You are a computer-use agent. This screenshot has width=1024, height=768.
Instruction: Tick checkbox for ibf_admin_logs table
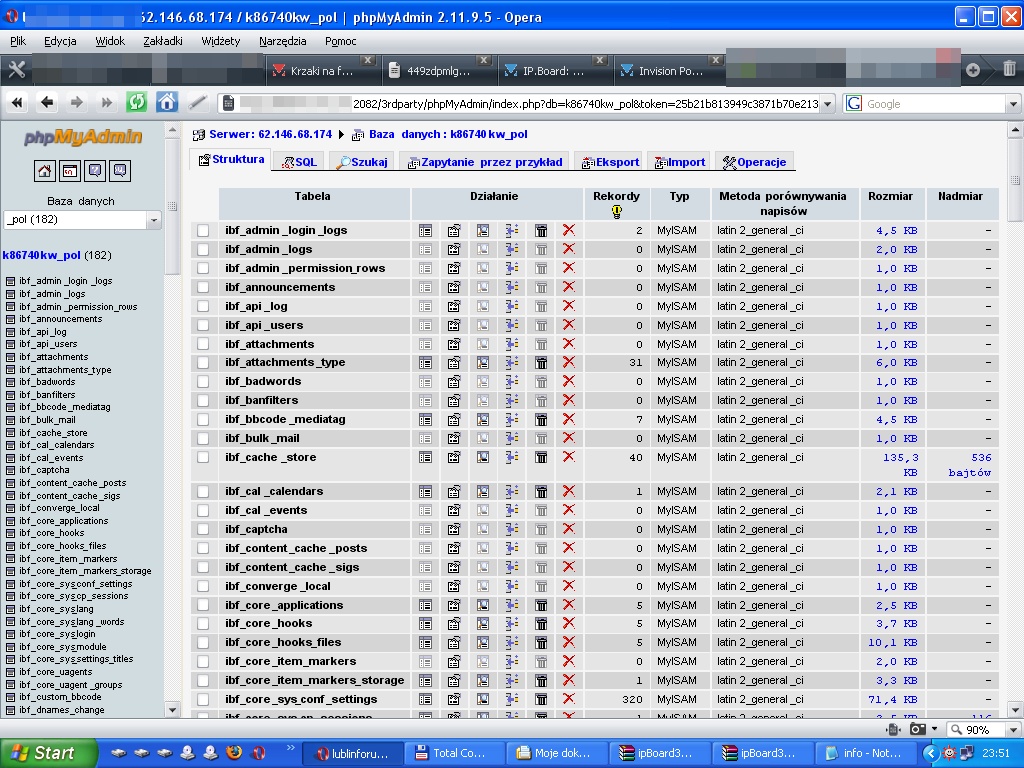[x=203, y=250]
